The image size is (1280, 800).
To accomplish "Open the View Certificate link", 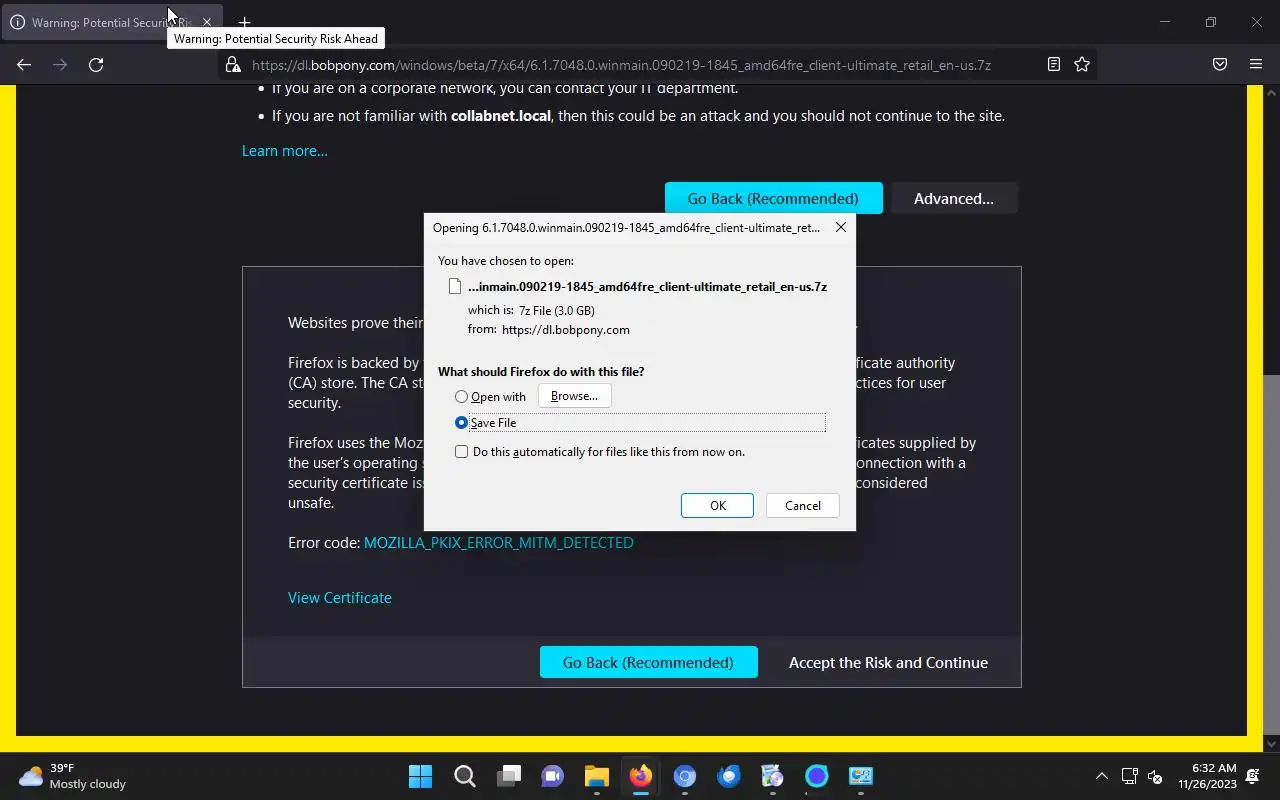I will click(340, 597).
